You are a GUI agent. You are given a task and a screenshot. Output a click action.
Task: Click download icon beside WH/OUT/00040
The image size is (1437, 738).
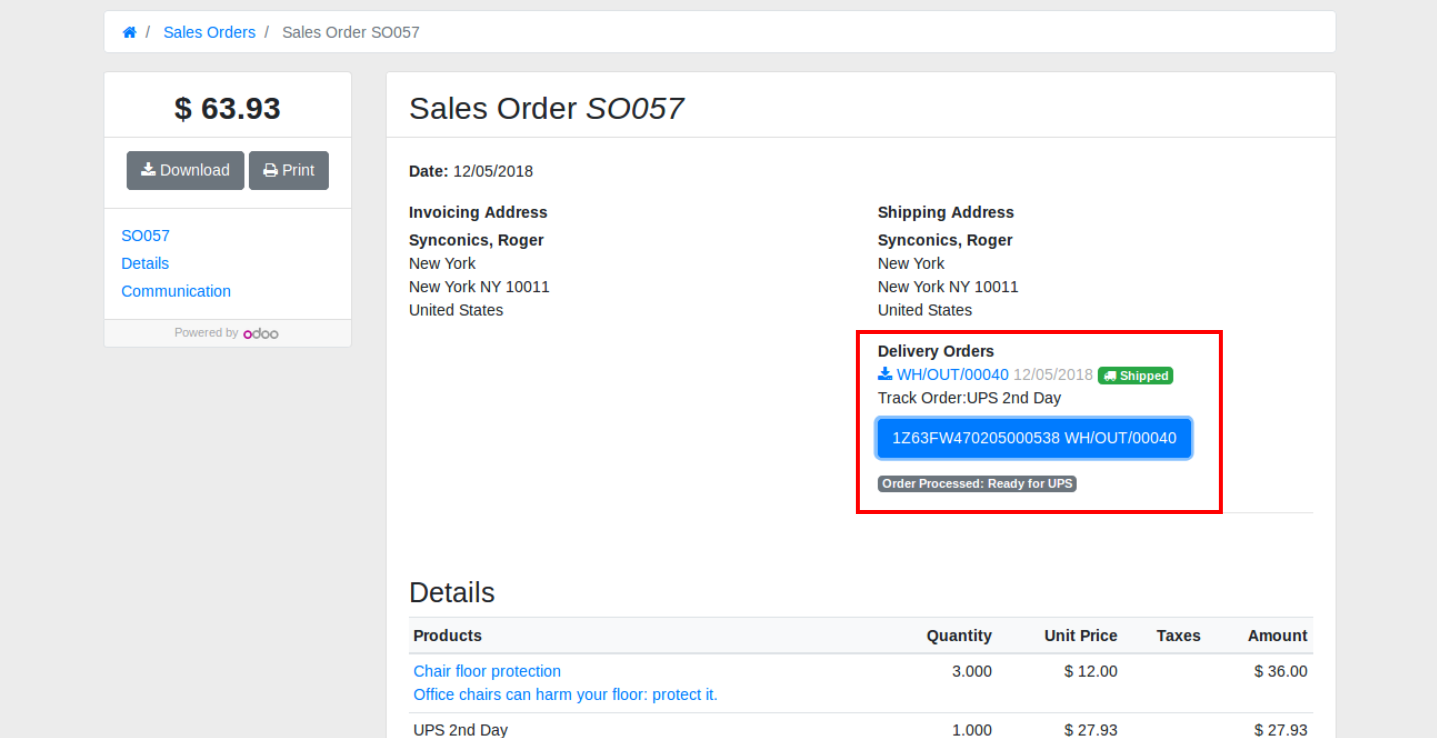tap(884, 374)
